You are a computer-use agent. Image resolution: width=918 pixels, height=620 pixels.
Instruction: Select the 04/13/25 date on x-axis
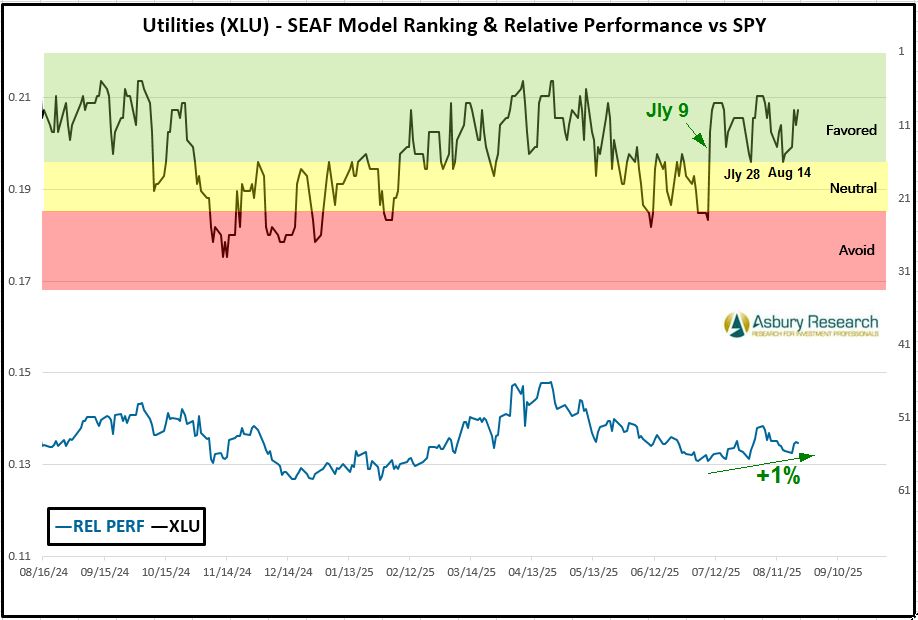point(531,573)
